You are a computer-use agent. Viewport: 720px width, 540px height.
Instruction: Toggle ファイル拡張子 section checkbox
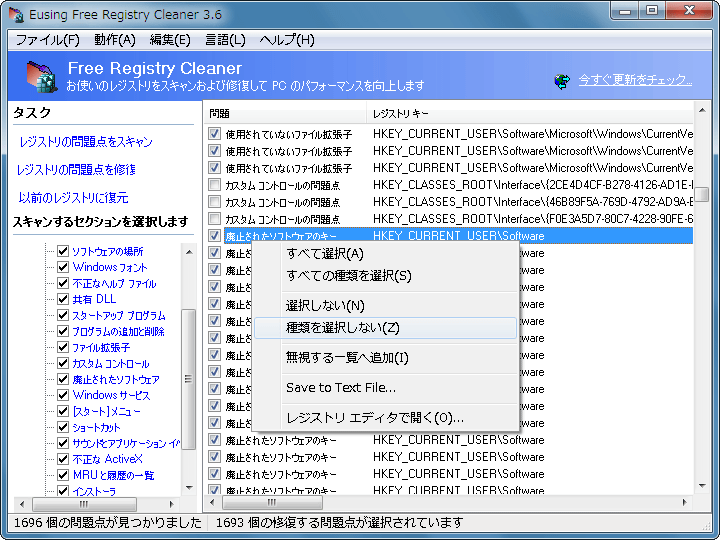pyautogui.click(x=63, y=347)
